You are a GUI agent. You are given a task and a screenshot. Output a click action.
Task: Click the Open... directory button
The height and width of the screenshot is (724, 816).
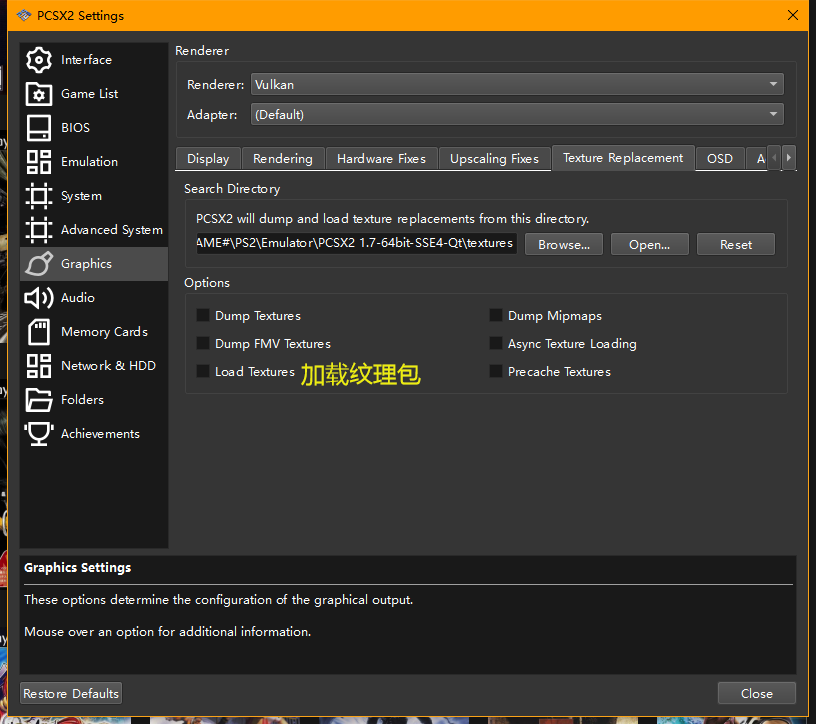click(649, 245)
